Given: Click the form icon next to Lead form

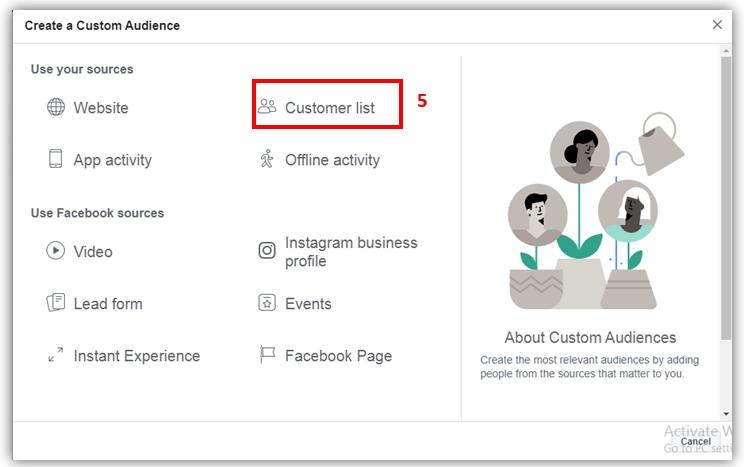Looking at the screenshot, I should pyautogui.click(x=56, y=302).
